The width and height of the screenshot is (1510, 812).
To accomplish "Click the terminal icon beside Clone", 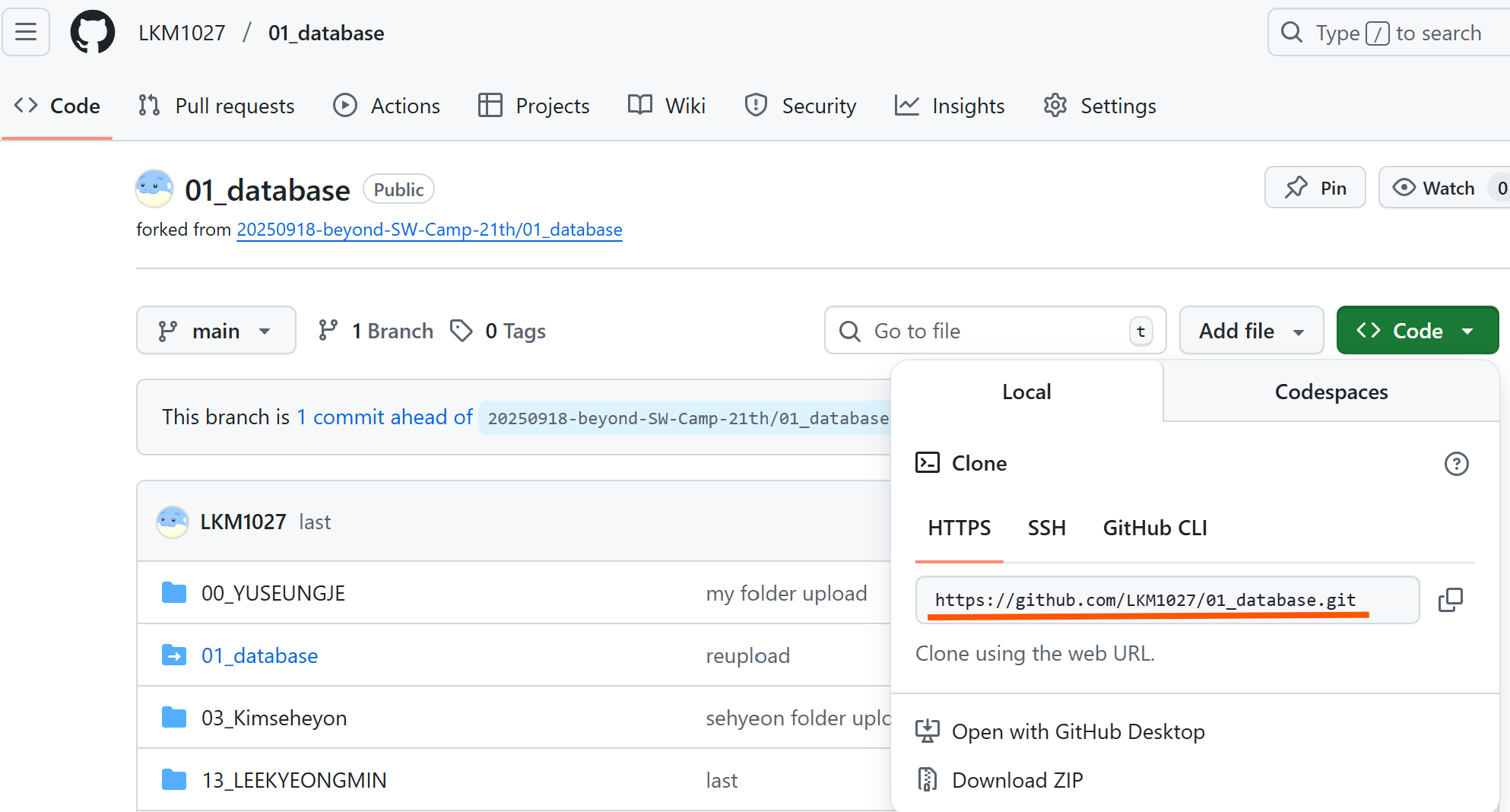I will tap(928, 463).
